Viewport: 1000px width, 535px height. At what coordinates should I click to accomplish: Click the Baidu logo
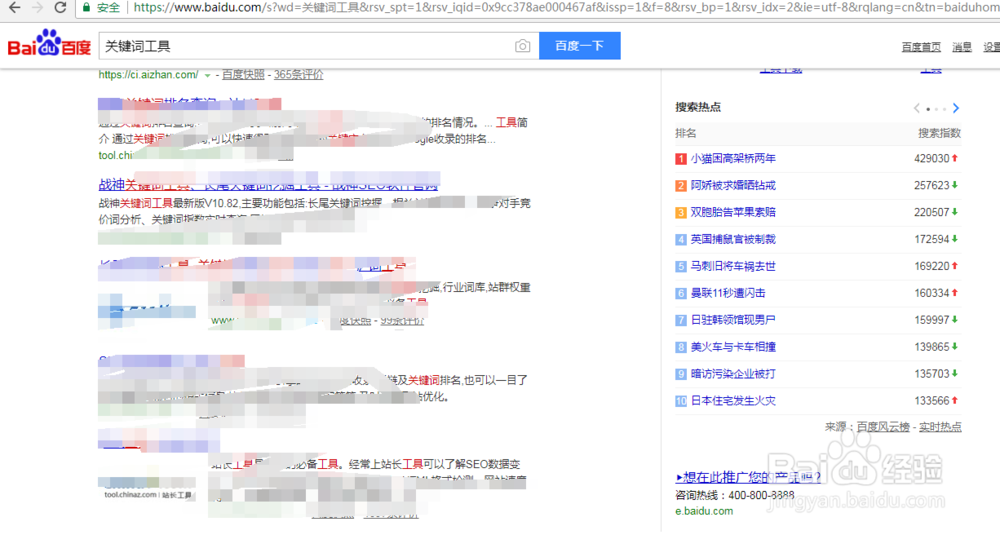pos(49,44)
